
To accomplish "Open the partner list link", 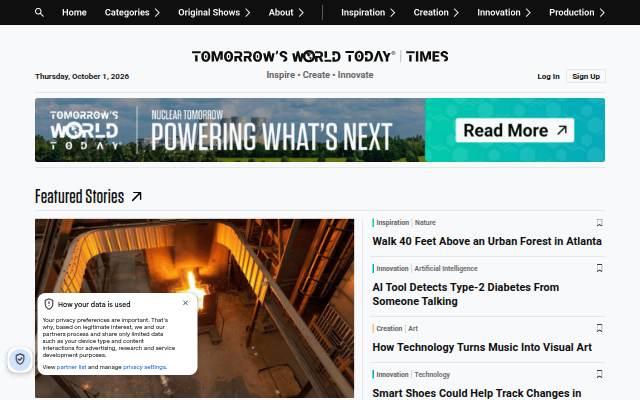I will [71, 367].
